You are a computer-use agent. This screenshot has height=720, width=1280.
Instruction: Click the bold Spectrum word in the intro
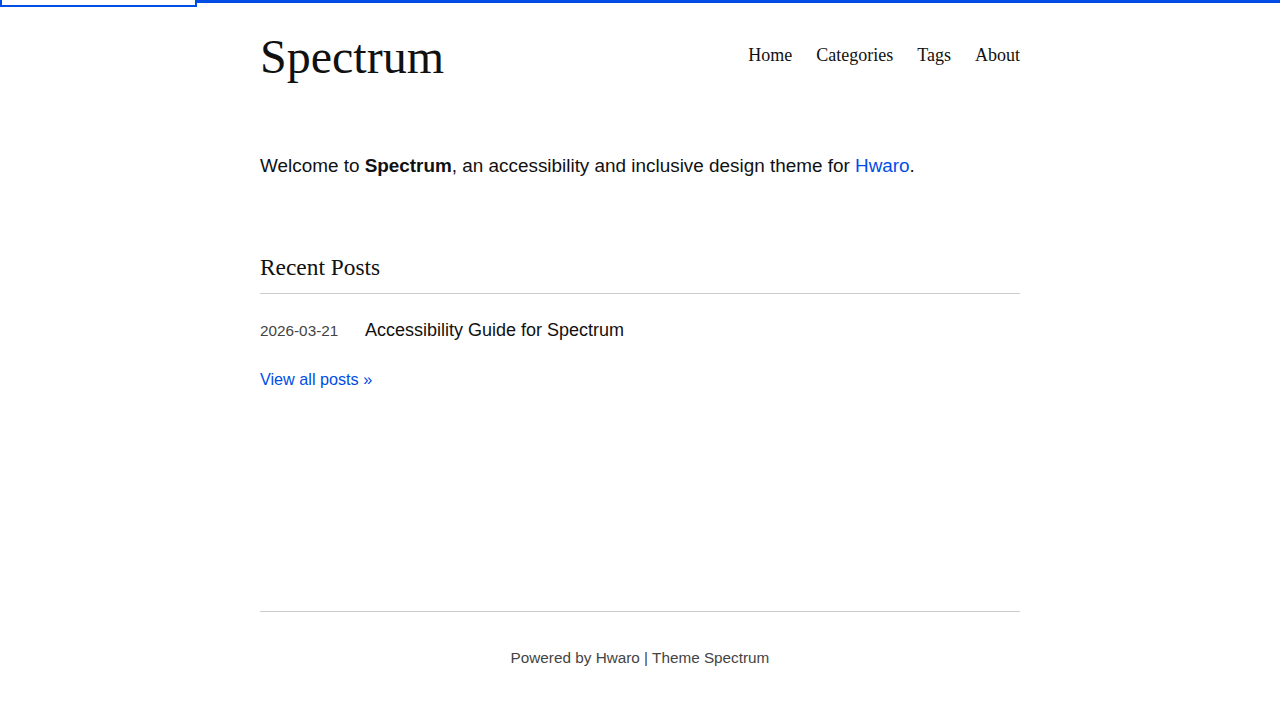(407, 166)
